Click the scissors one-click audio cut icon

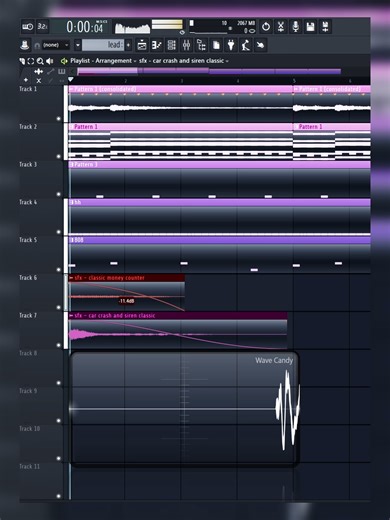coord(281,27)
